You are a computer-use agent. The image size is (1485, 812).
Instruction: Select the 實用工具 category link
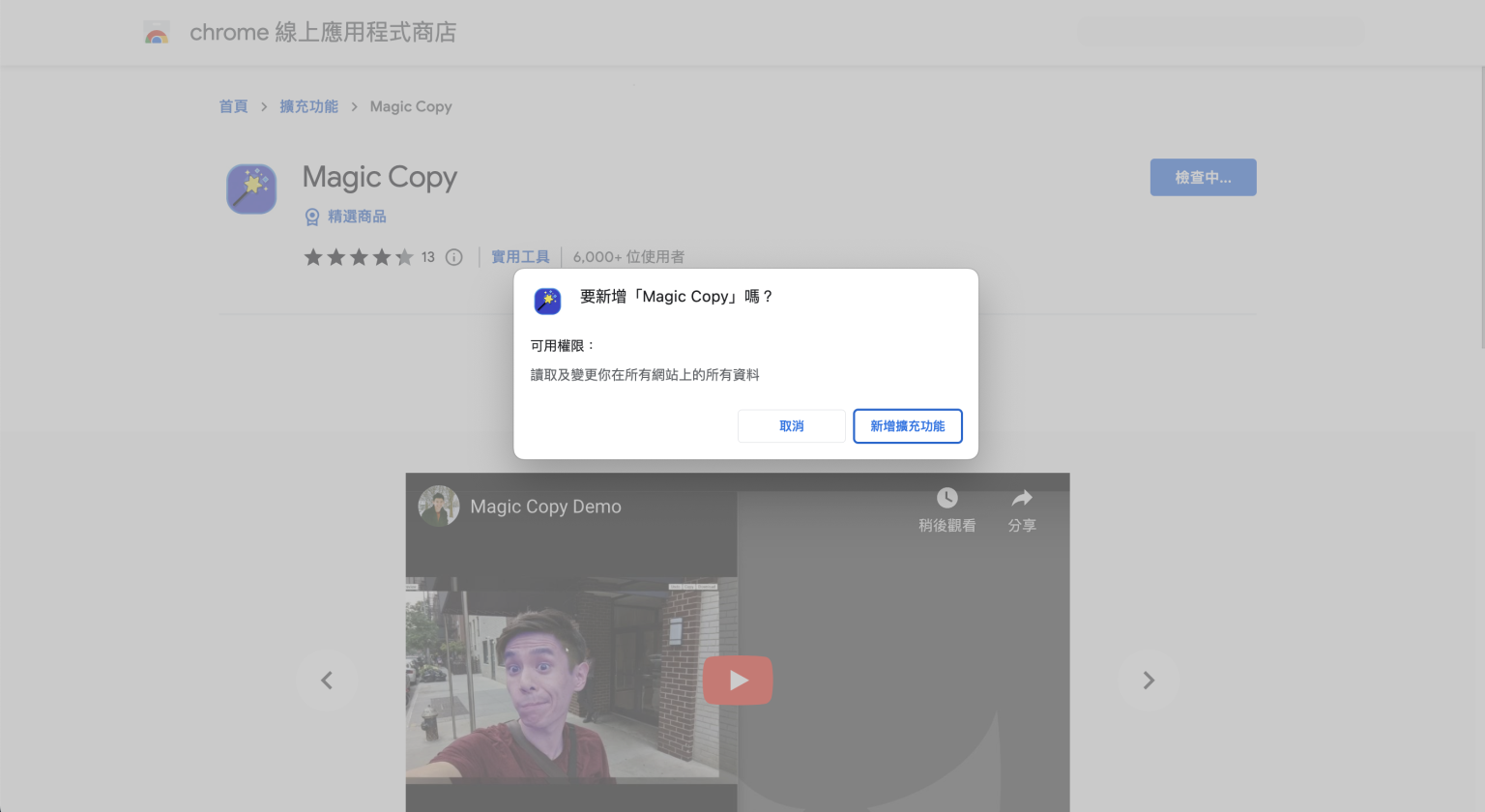520,256
